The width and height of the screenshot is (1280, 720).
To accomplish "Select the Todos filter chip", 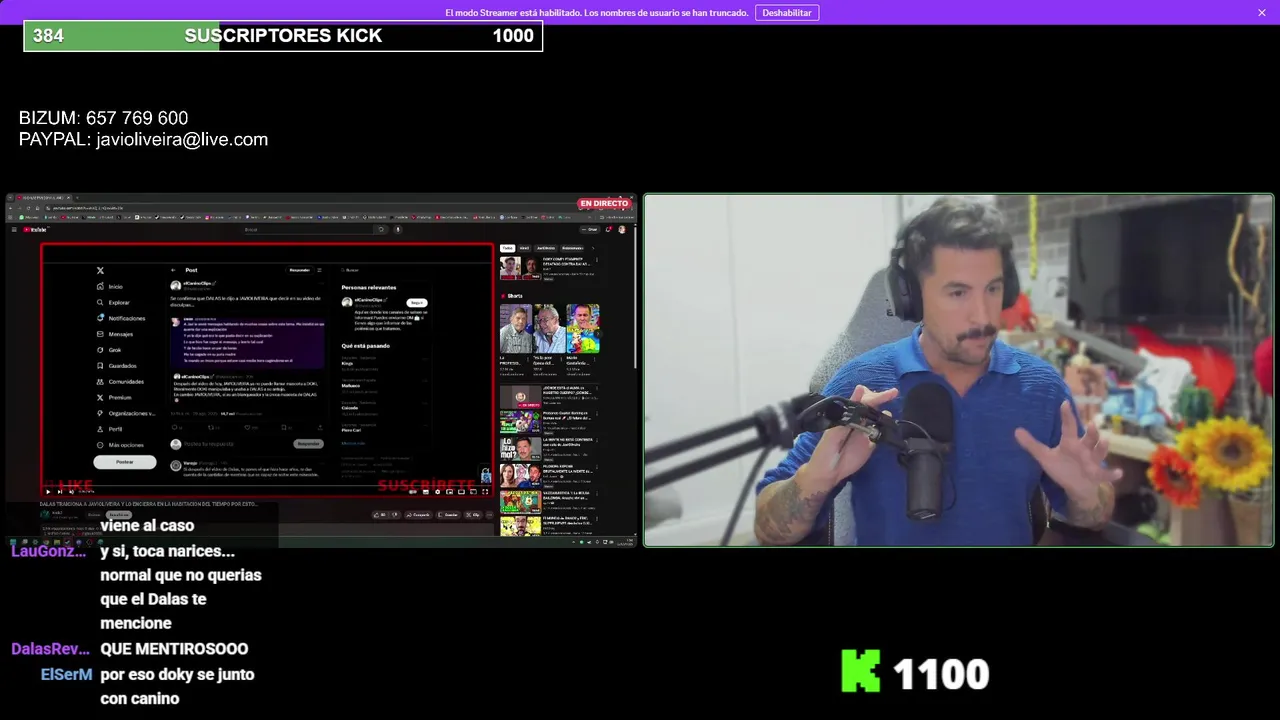I will coord(508,248).
